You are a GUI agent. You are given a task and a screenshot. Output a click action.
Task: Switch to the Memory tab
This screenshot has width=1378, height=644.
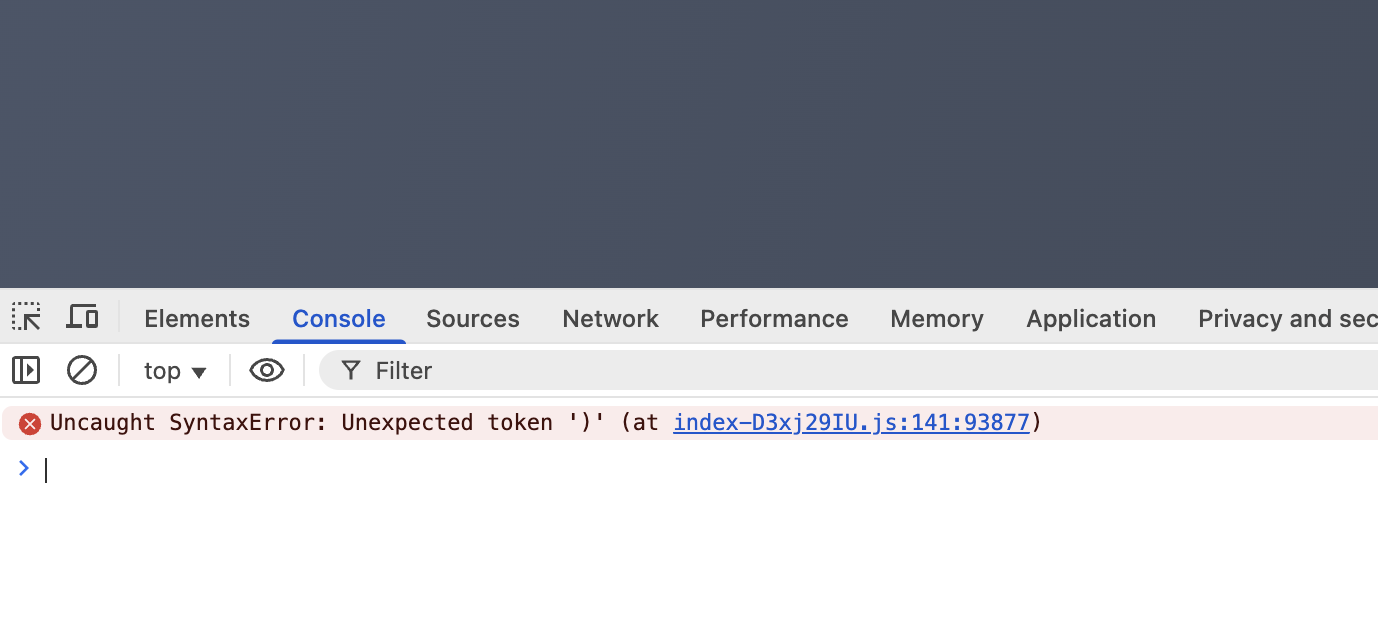pos(936,319)
